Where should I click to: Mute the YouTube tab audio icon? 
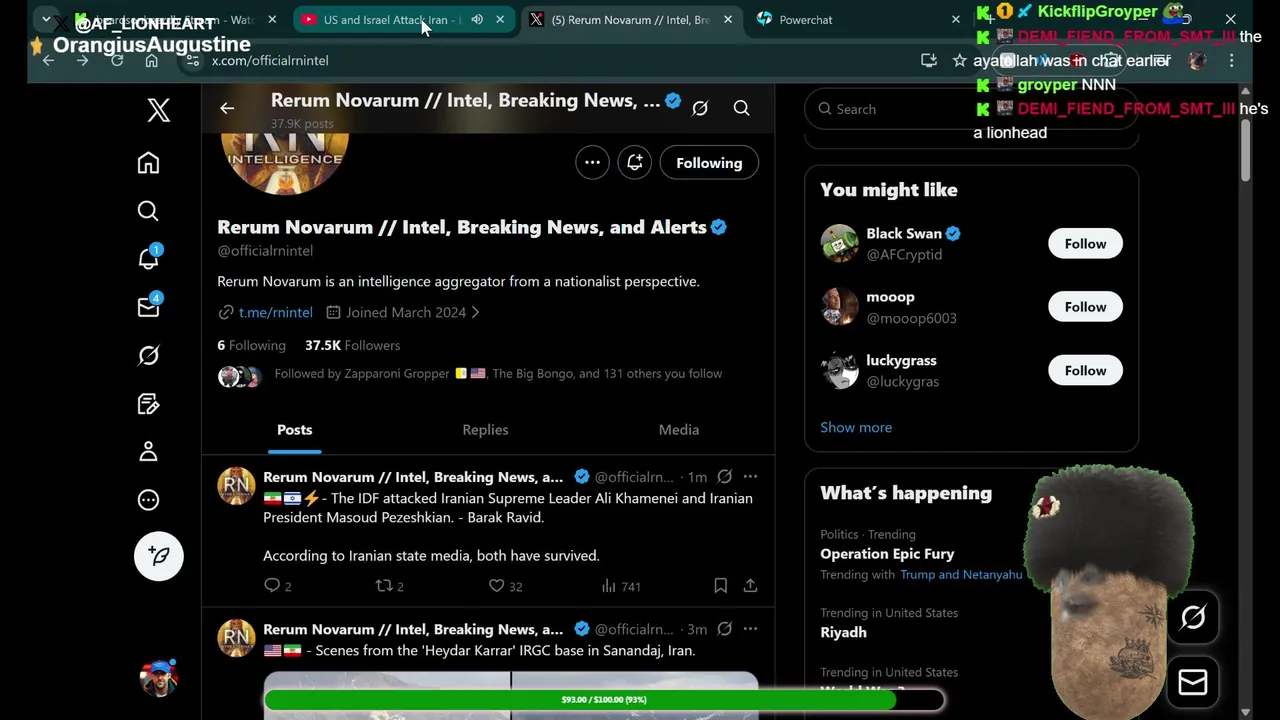[x=477, y=19]
